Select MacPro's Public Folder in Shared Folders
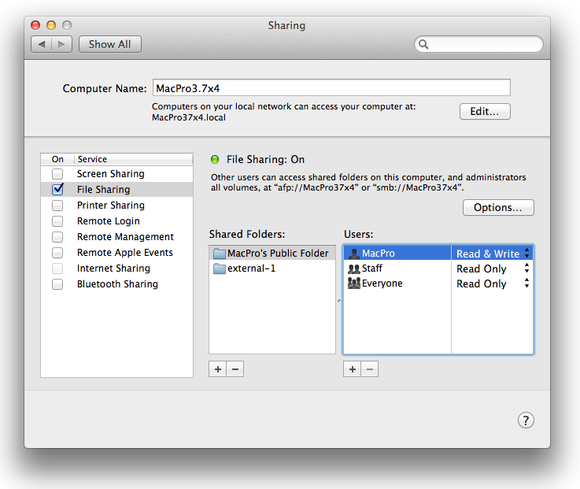 pos(272,253)
